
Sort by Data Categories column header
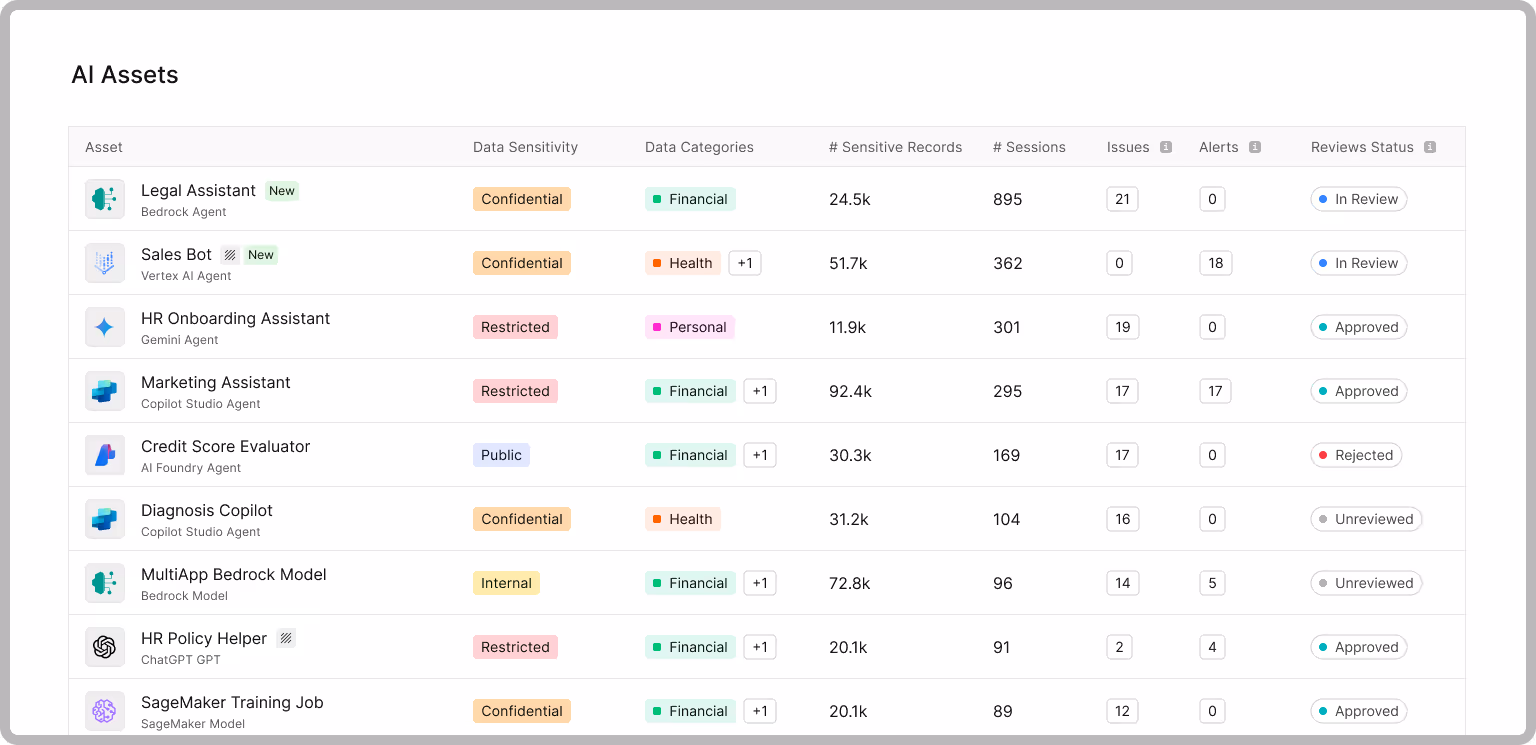[699, 147]
